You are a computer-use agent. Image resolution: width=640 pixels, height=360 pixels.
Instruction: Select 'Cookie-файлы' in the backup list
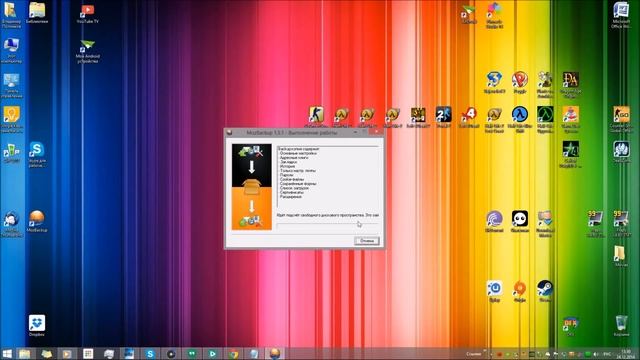292,180
